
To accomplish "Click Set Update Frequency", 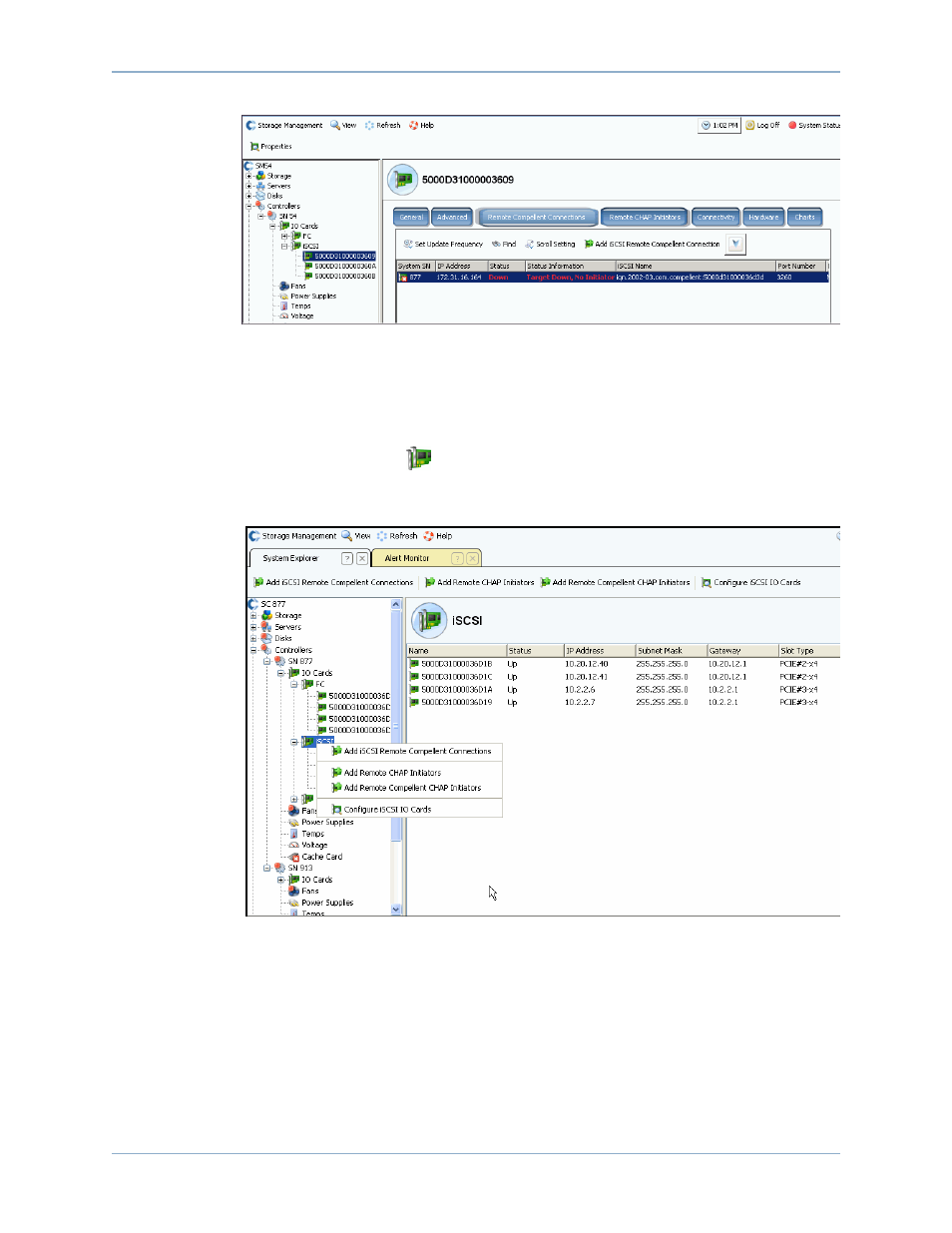I will click(x=443, y=245).
